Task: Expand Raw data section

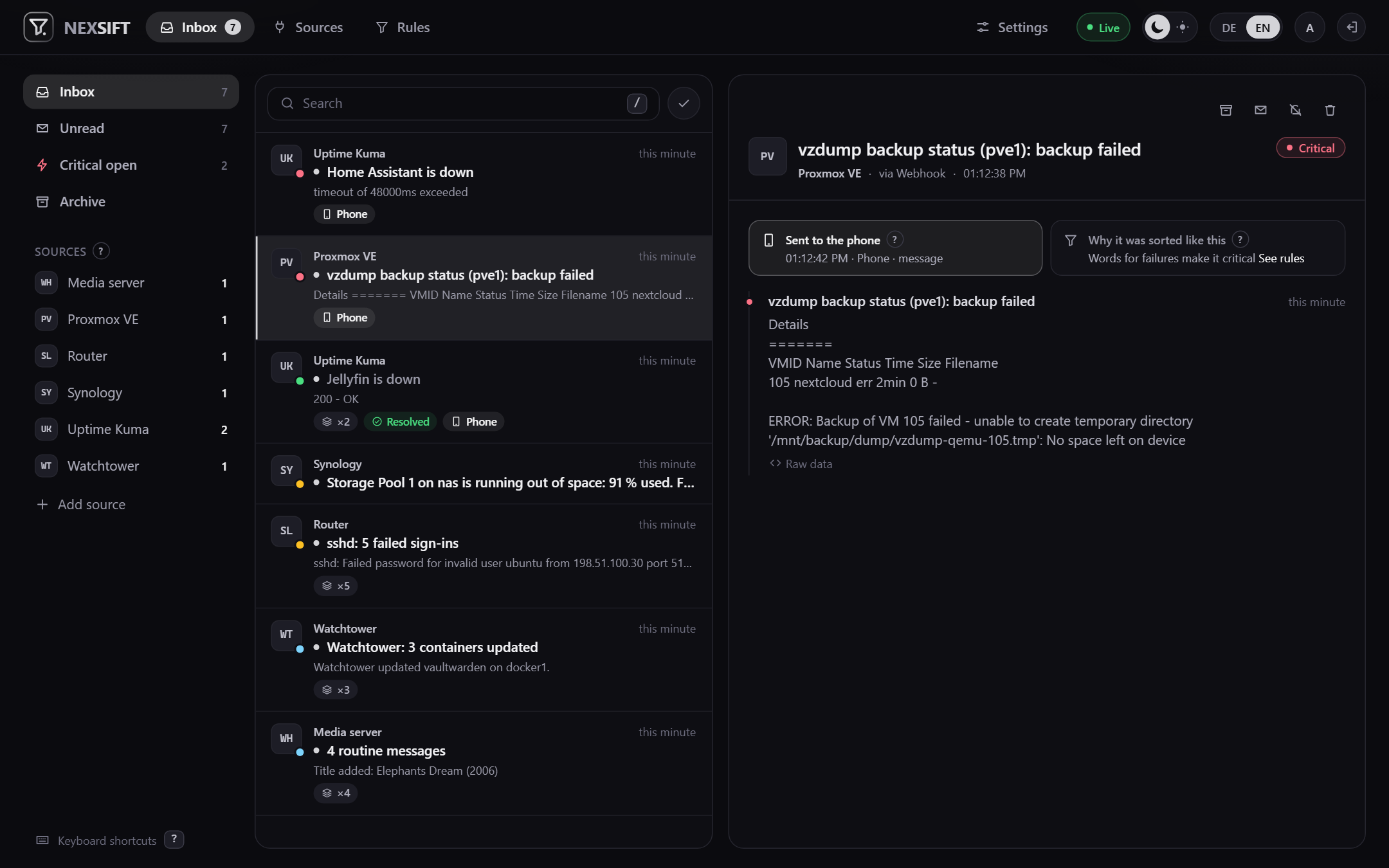Action: (801, 464)
